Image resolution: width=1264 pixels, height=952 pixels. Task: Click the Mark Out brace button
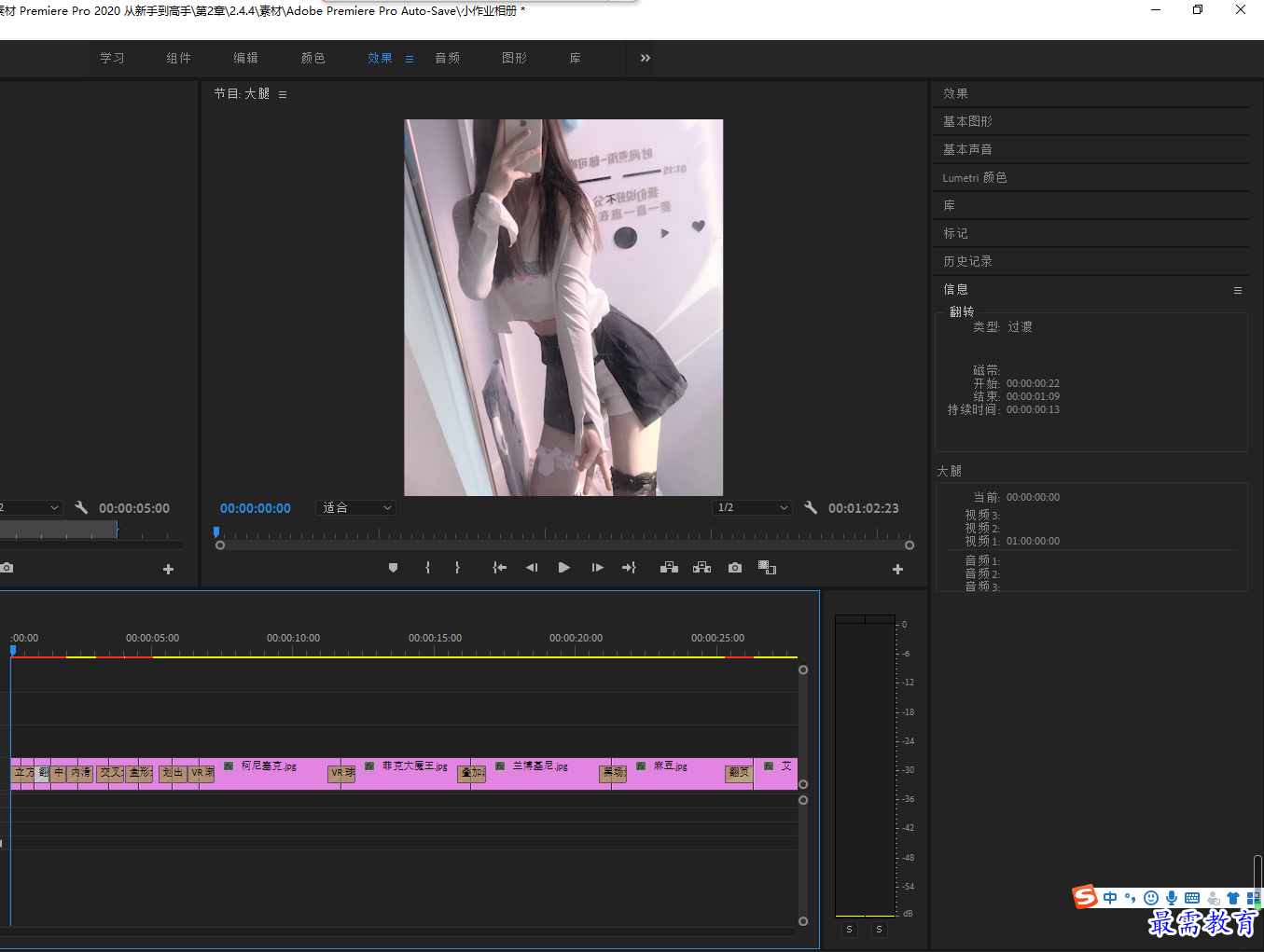pyautogui.click(x=457, y=568)
